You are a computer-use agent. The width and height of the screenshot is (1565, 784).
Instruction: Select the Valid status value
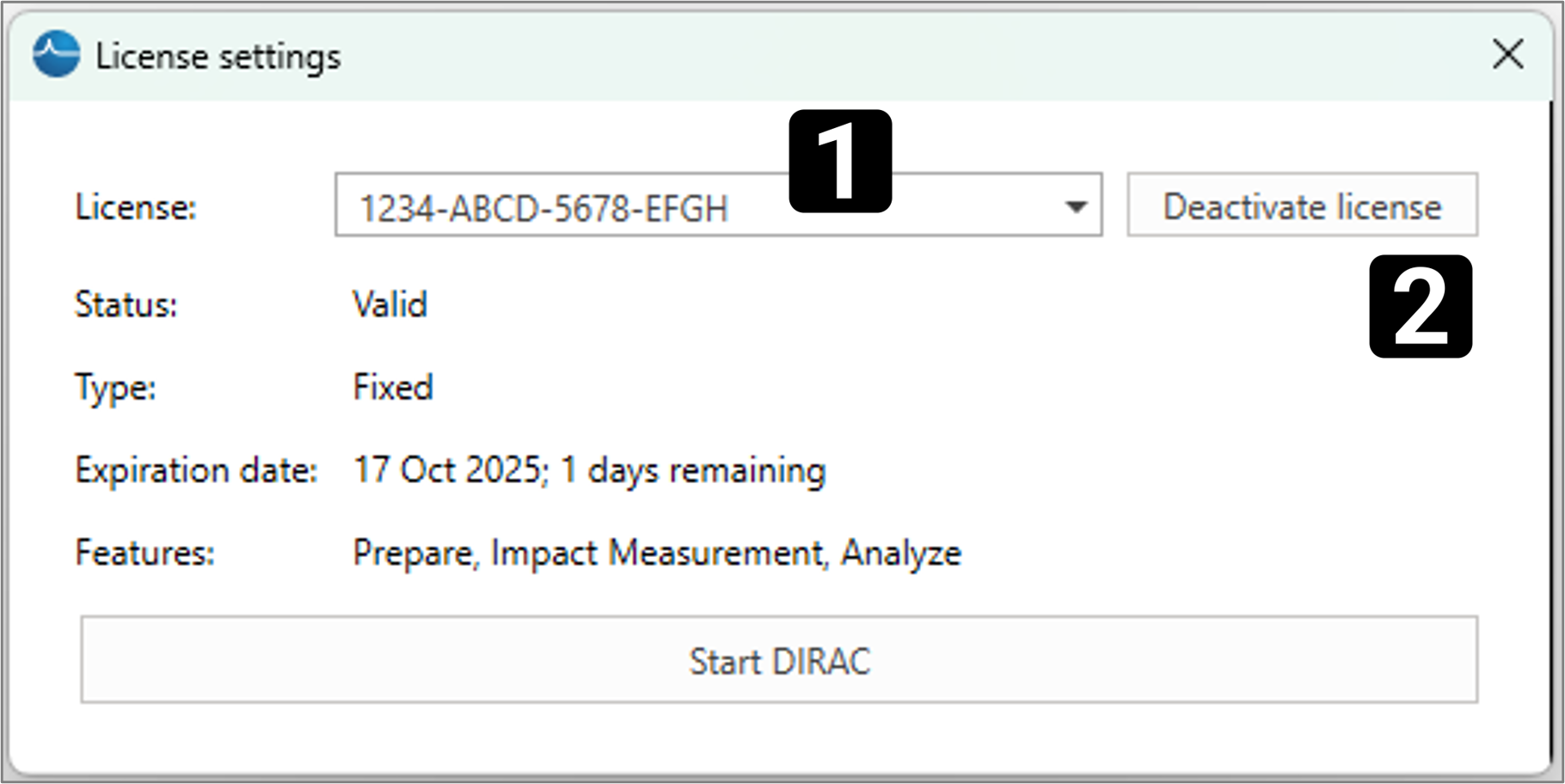pyautogui.click(x=390, y=305)
